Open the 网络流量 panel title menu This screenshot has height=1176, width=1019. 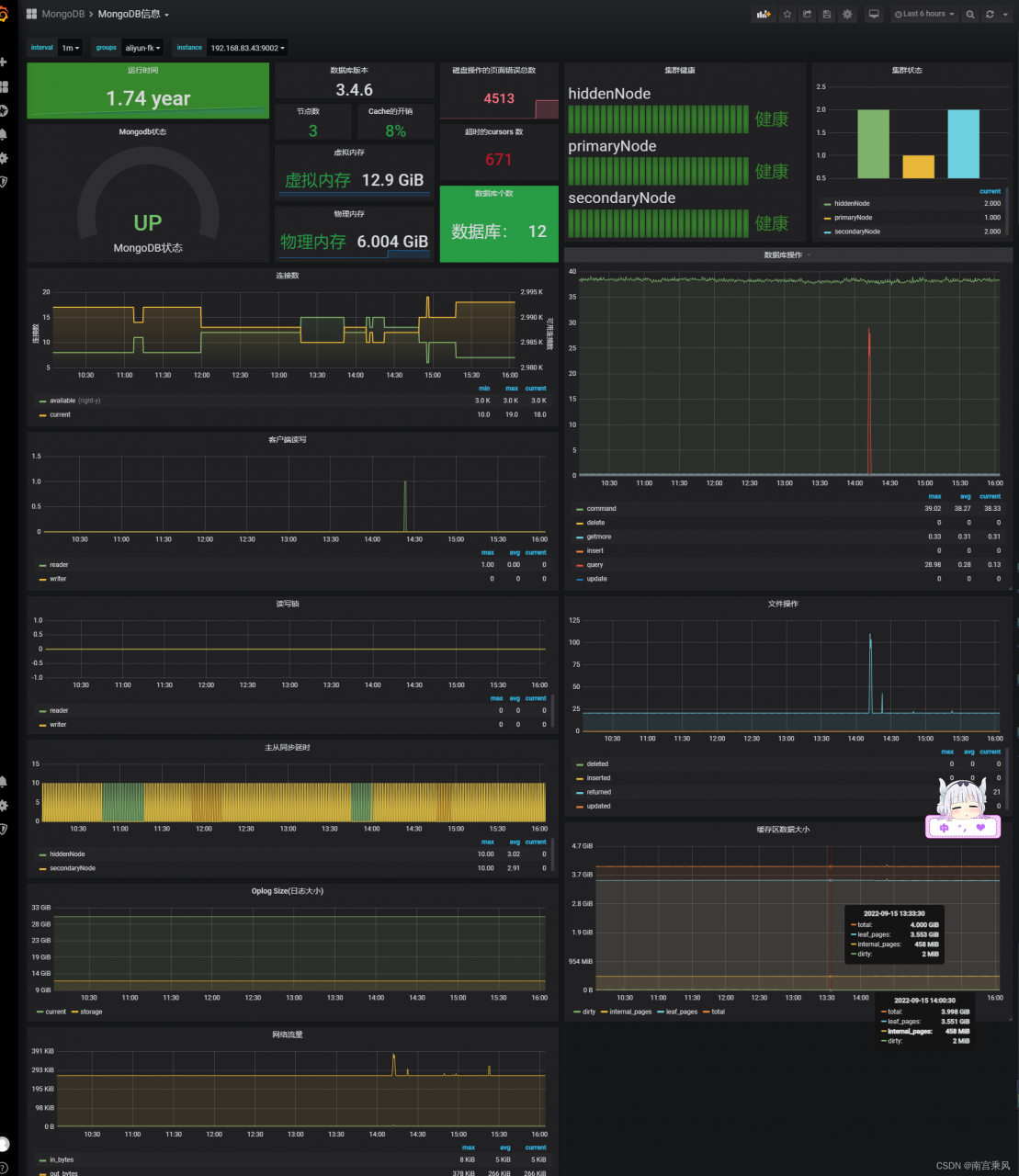coord(288,1035)
